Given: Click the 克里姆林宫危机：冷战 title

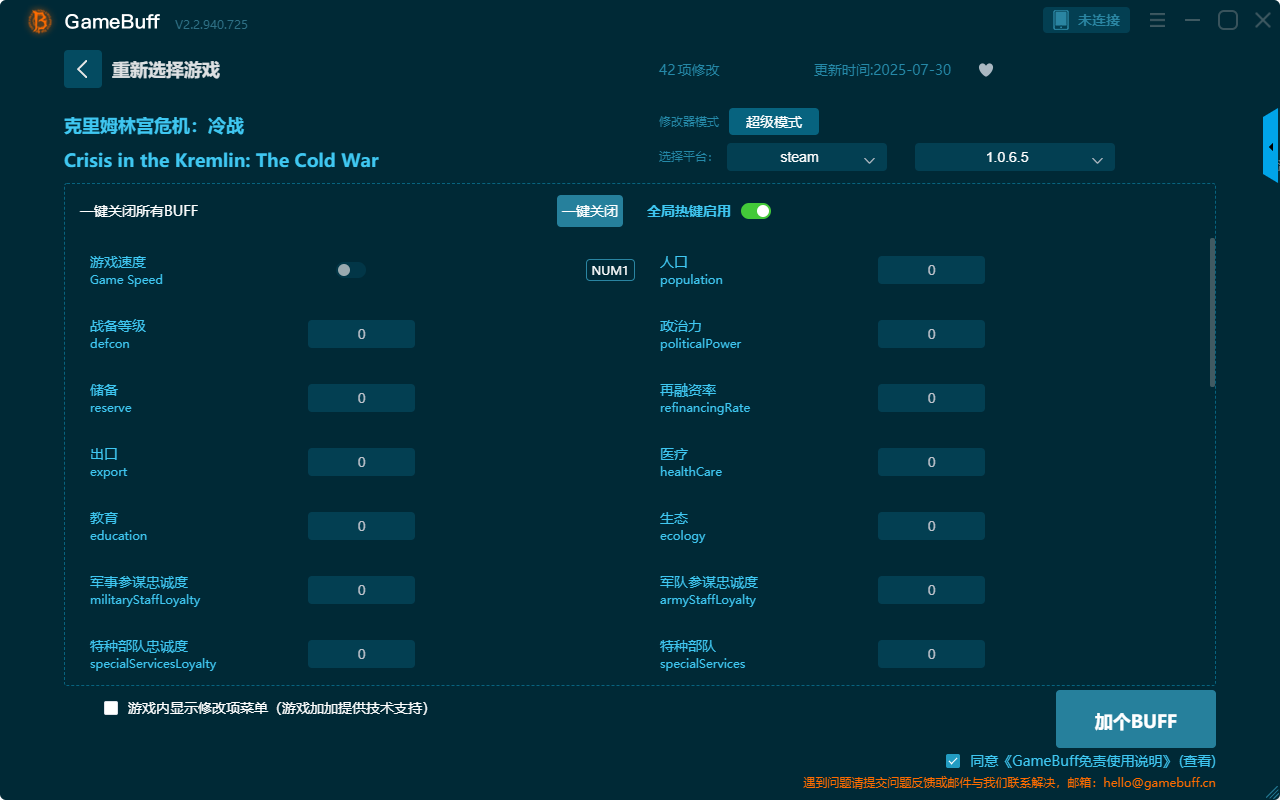Looking at the screenshot, I should 154,126.
